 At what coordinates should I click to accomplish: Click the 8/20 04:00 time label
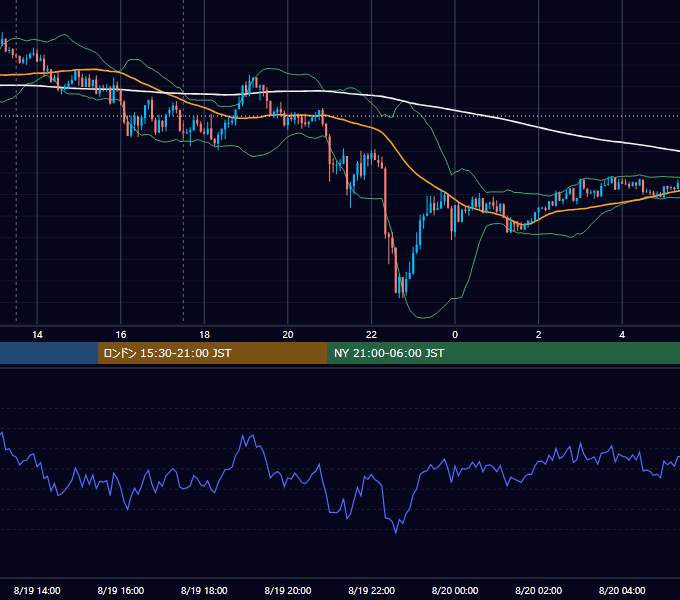[622, 590]
